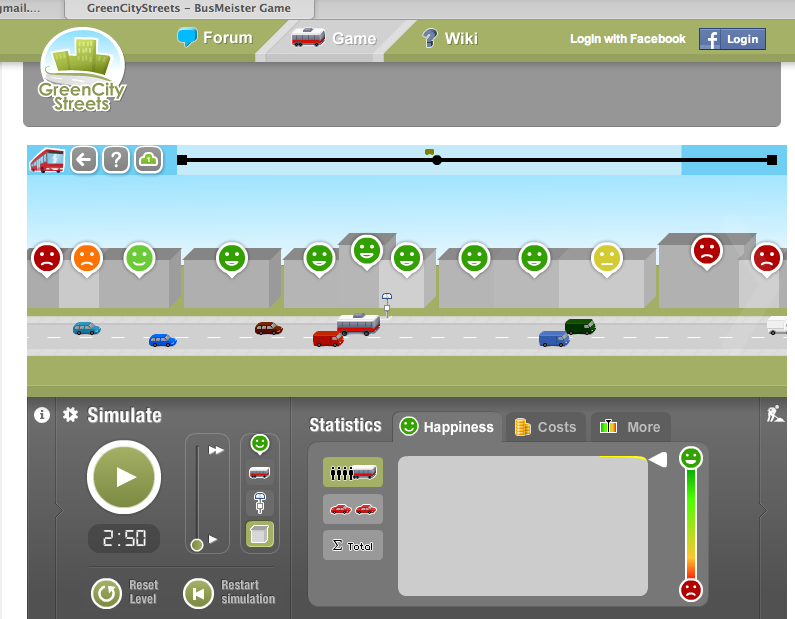Click the red sad face on tall building

point(707,252)
